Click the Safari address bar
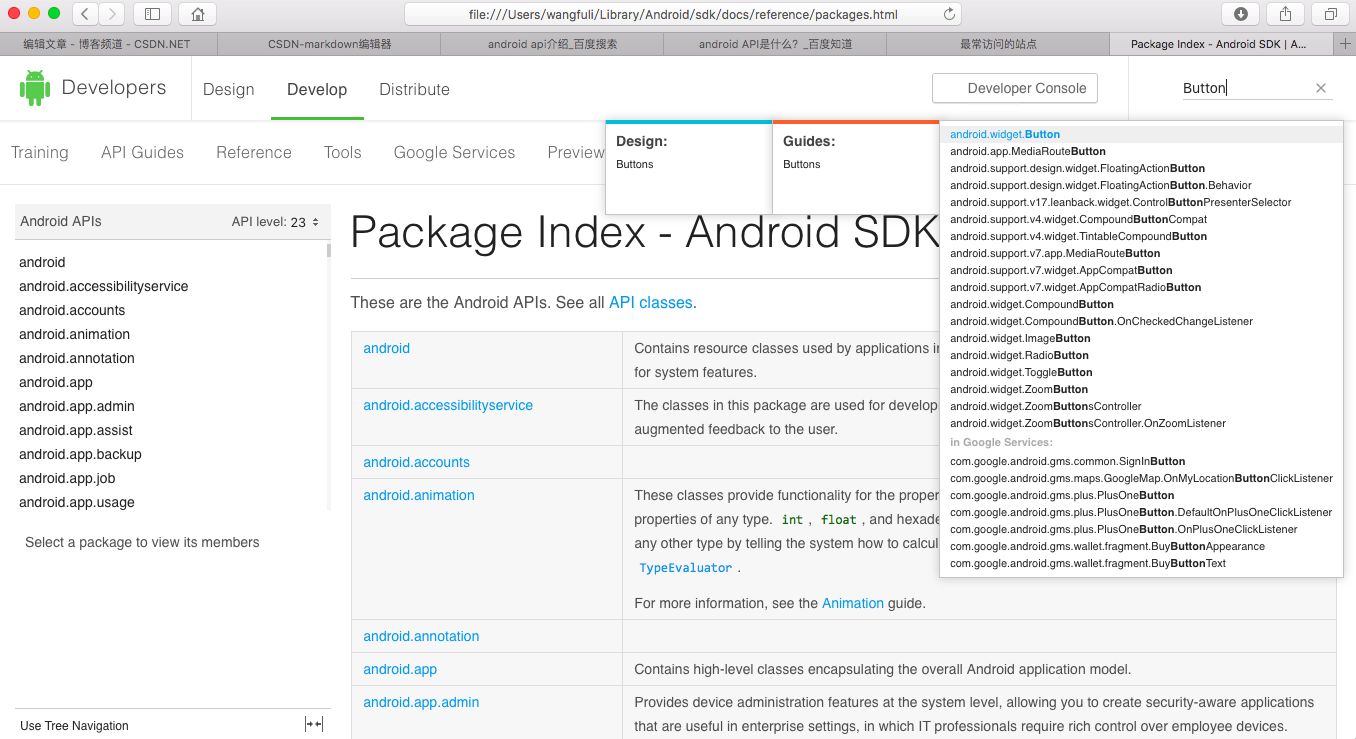This screenshot has height=739, width=1356. pyautogui.click(x=682, y=14)
